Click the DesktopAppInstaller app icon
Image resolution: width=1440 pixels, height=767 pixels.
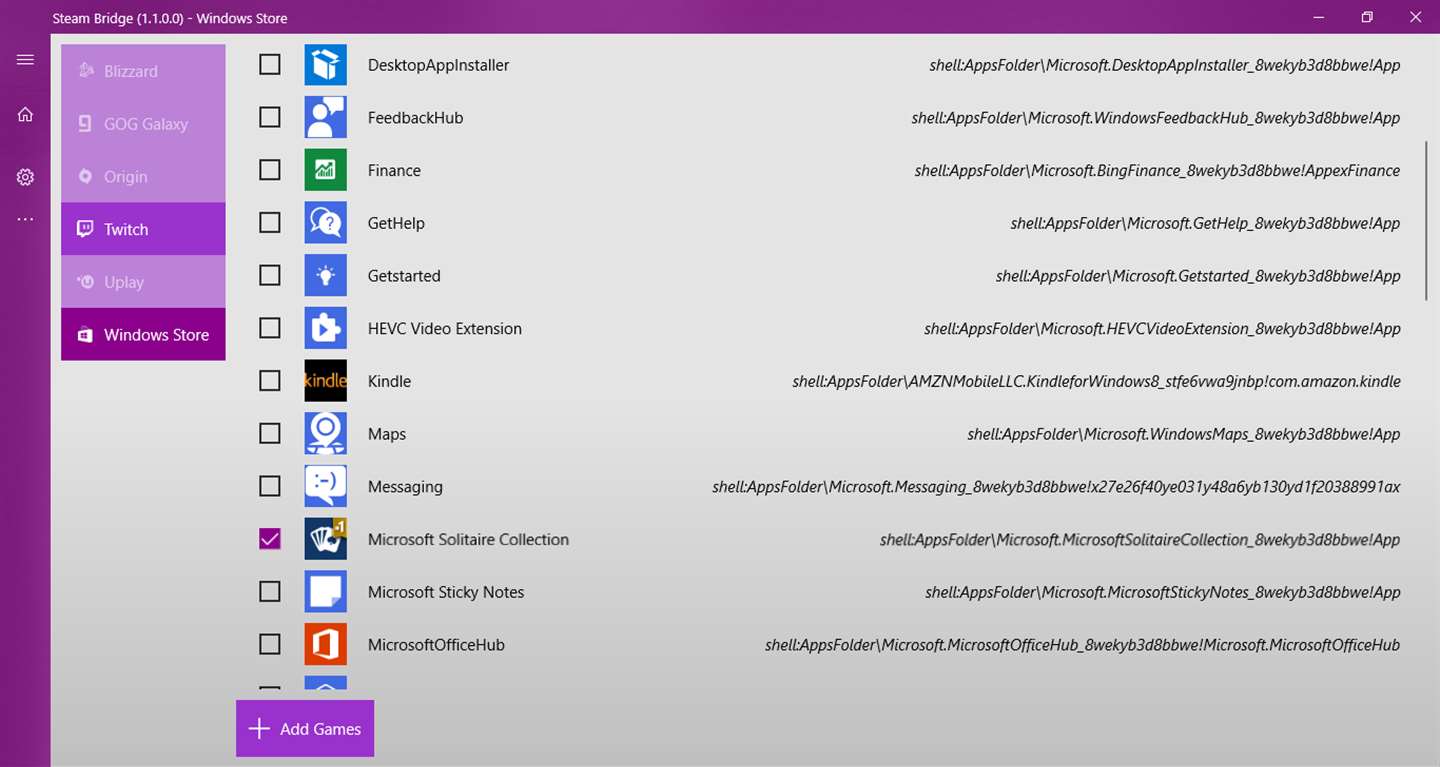pyautogui.click(x=326, y=65)
